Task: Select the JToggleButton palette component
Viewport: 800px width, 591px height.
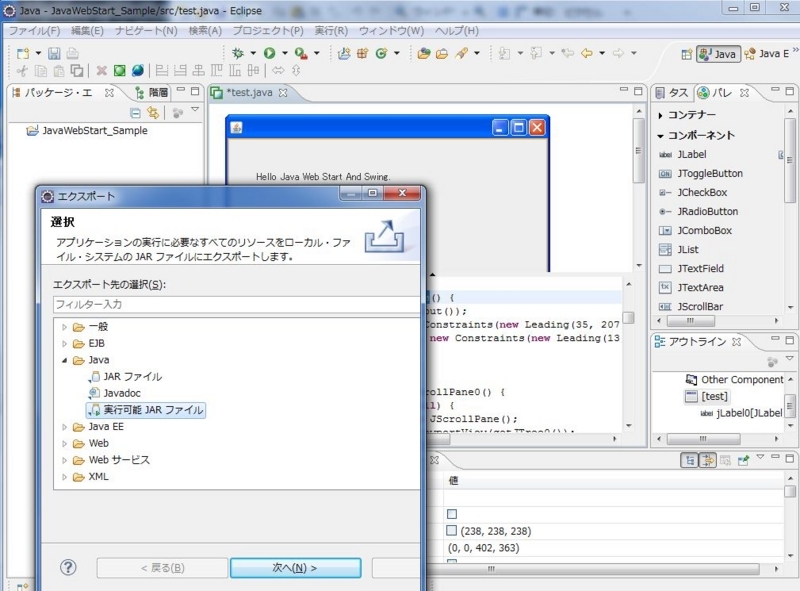Action: tap(701, 173)
